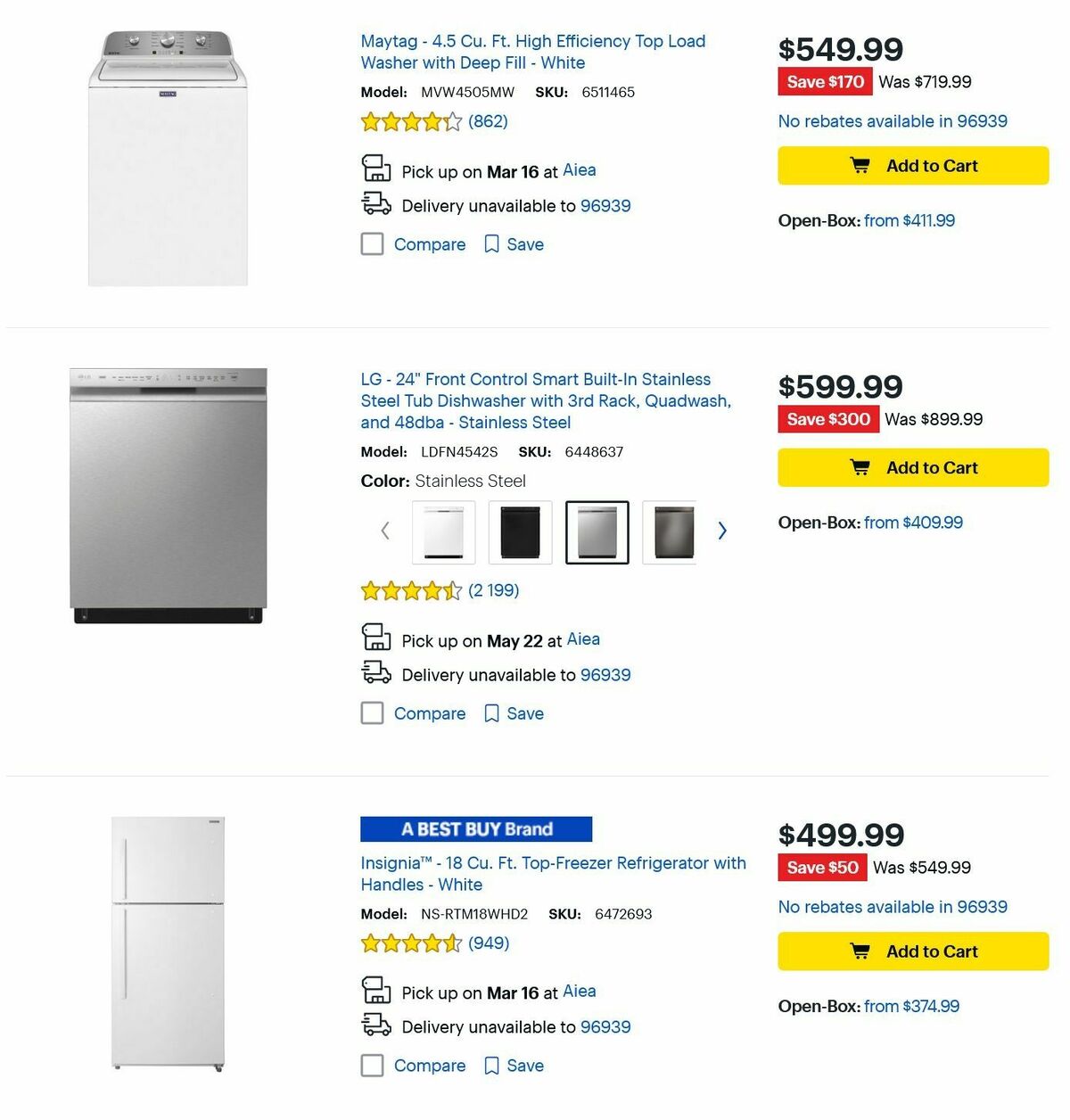
Task: Click the left chevron on the dishwasher color carousel
Action: (x=384, y=531)
